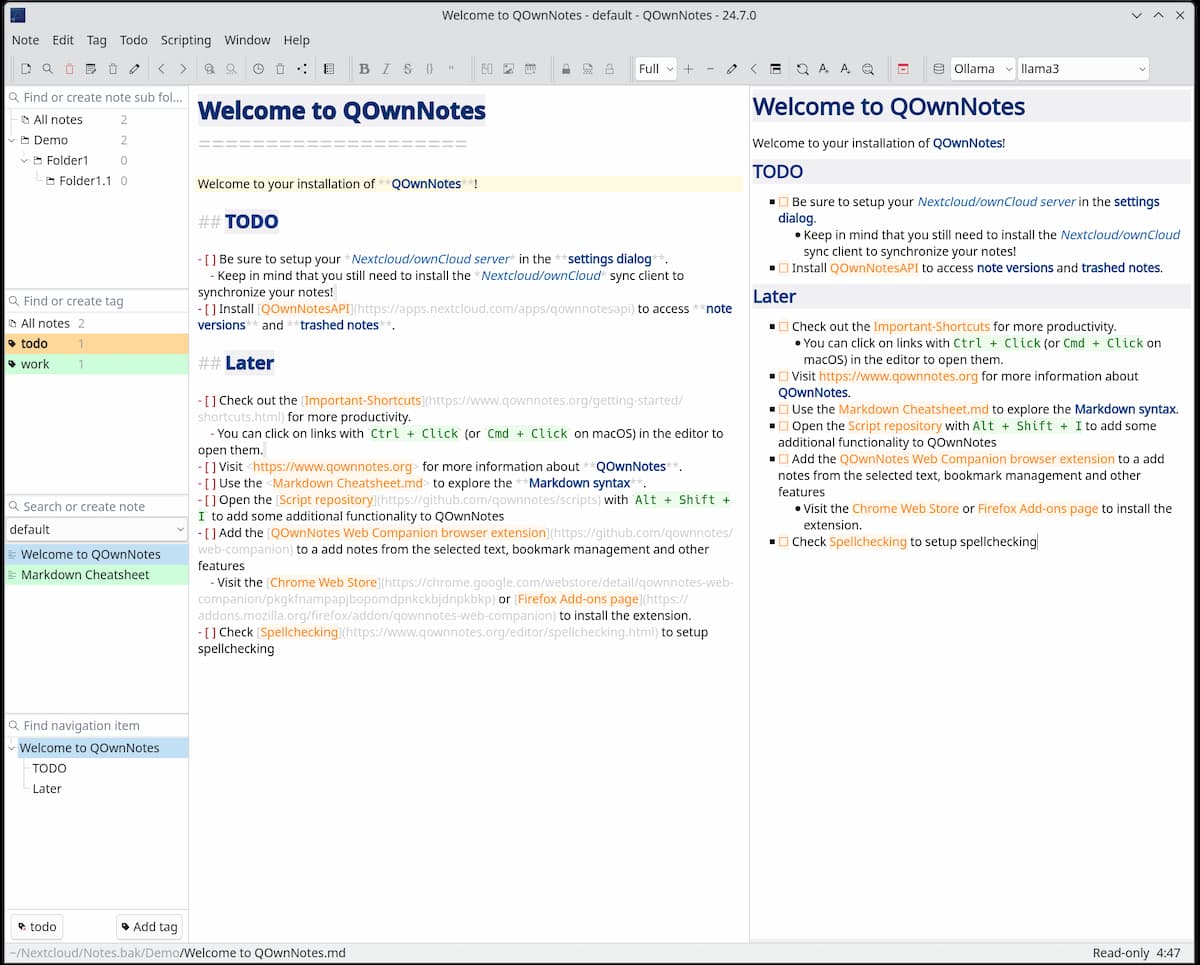Image resolution: width=1200 pixels, height=965 pixels.
Task: Click the strikethrough formatting icon
Action: click(407, 68)
